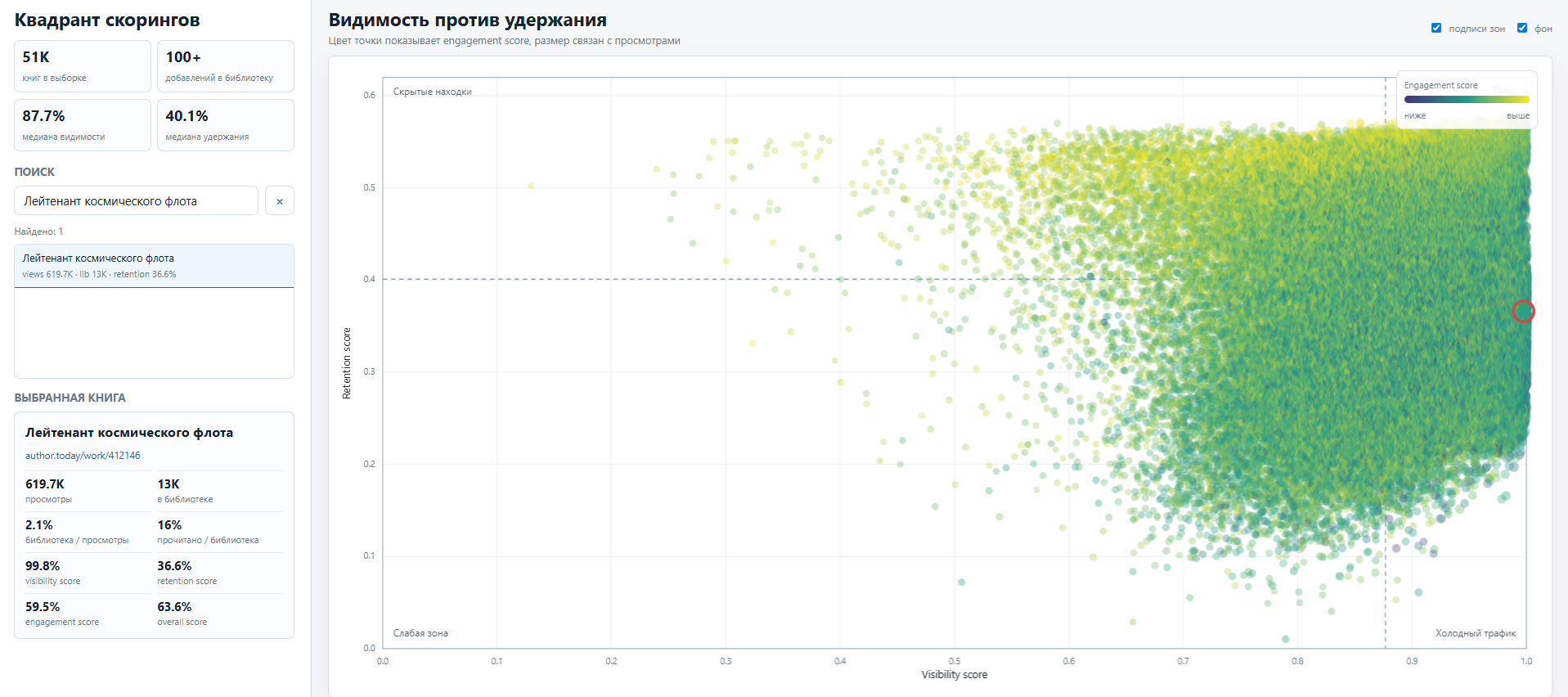Click the "Холодный трафик" zone label
This screenshot has width=1568, height=697.
pyautogui.click(x=1476, y=633)
